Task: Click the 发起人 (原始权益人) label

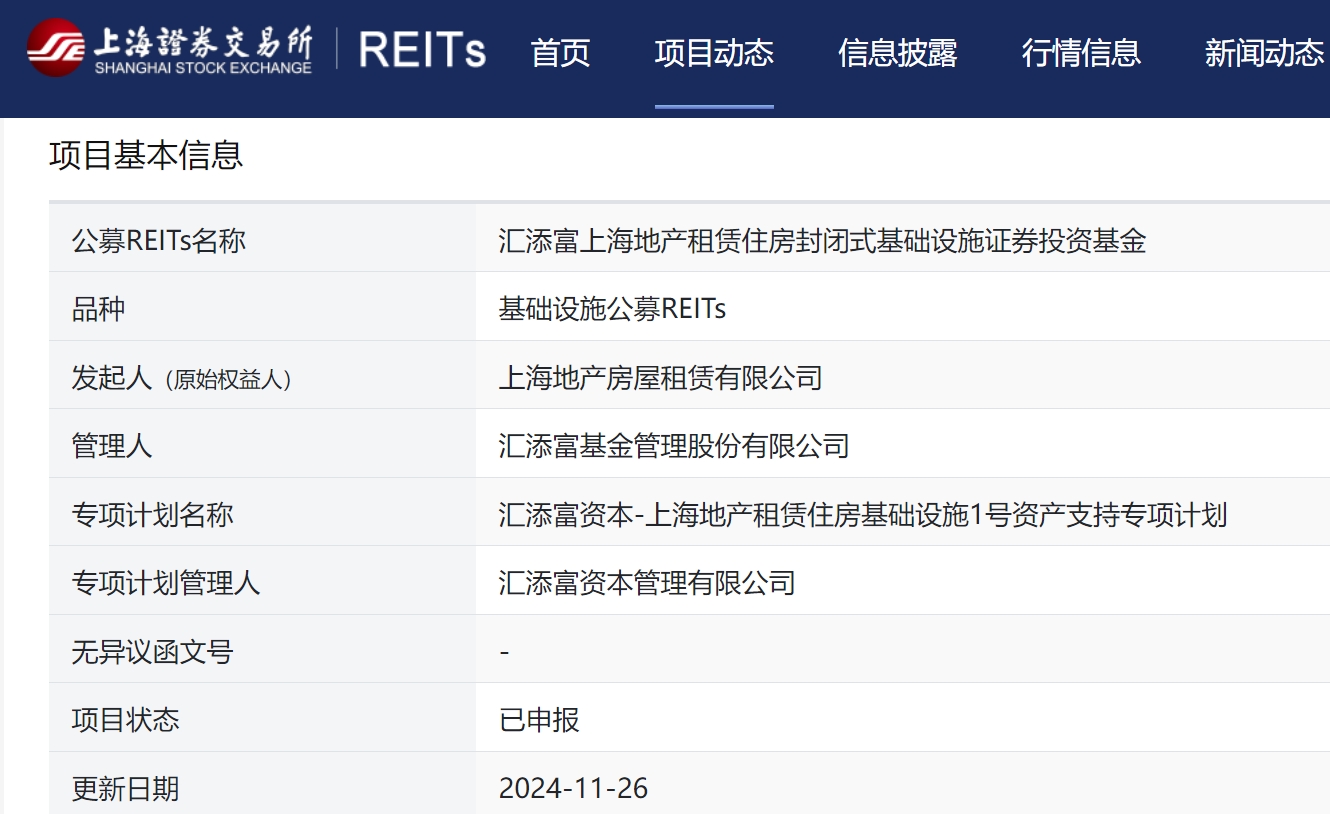Action: tap(182, 377)
